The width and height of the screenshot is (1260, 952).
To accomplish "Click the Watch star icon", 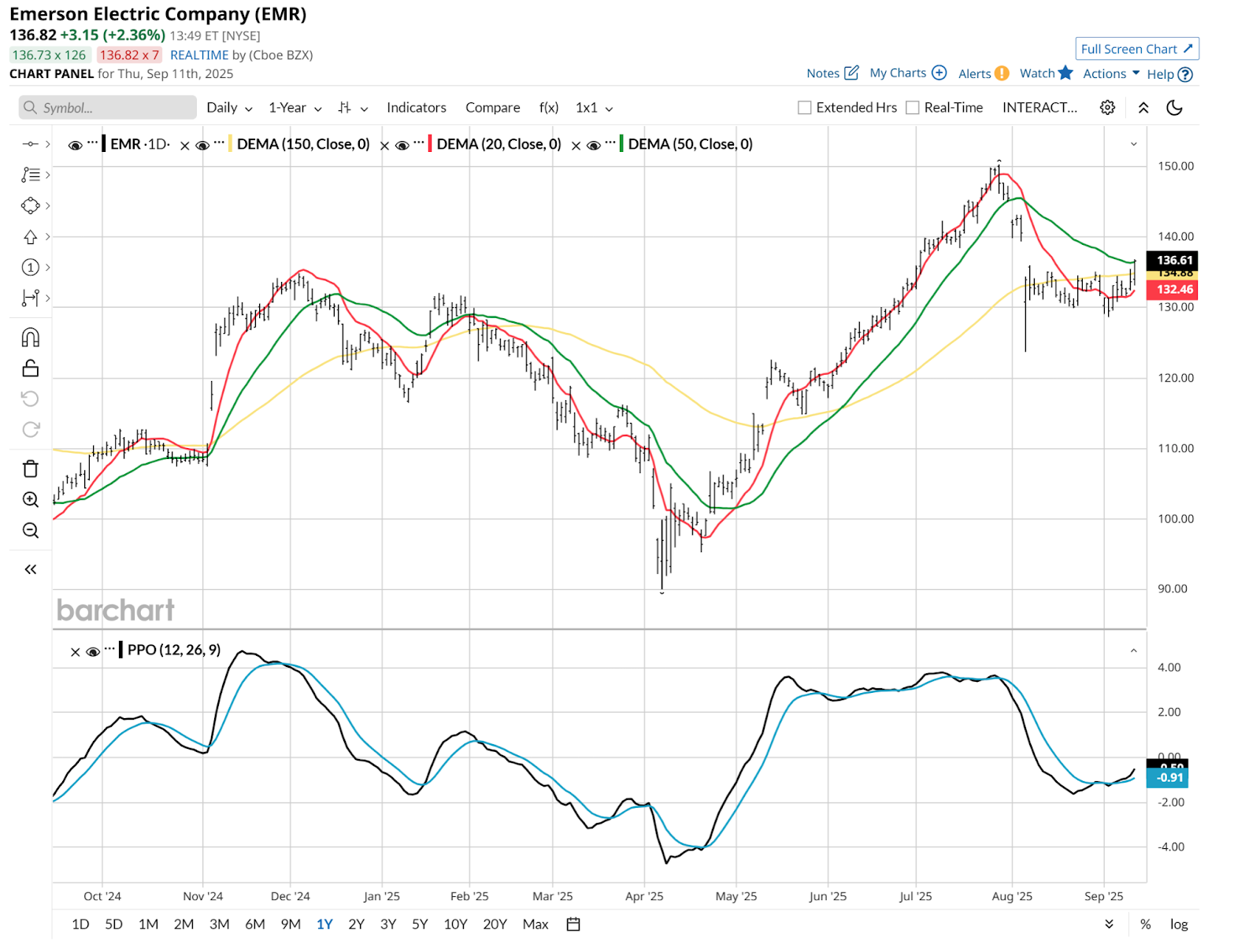I will (1065, 72).
